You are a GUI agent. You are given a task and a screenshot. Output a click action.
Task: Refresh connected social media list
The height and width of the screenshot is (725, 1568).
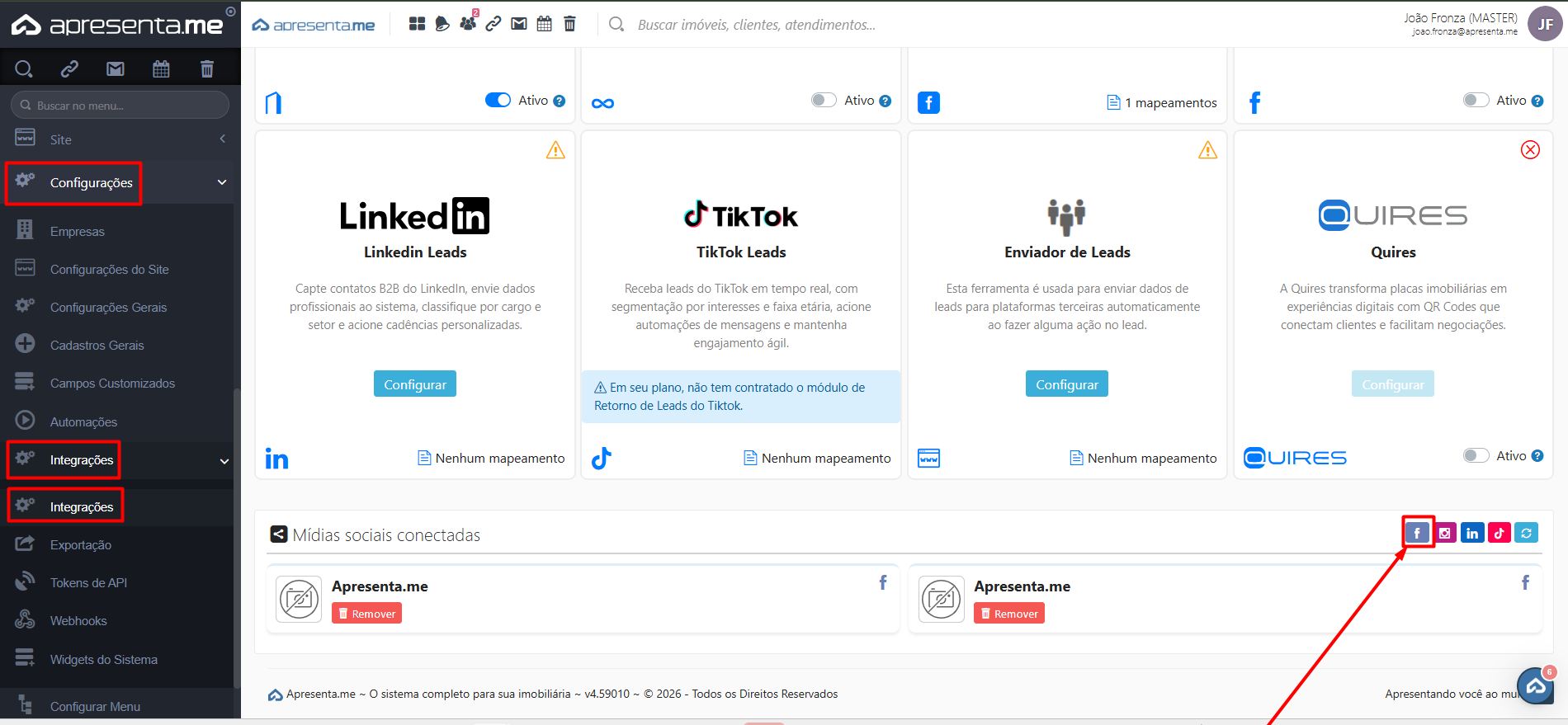[1527, 533]
